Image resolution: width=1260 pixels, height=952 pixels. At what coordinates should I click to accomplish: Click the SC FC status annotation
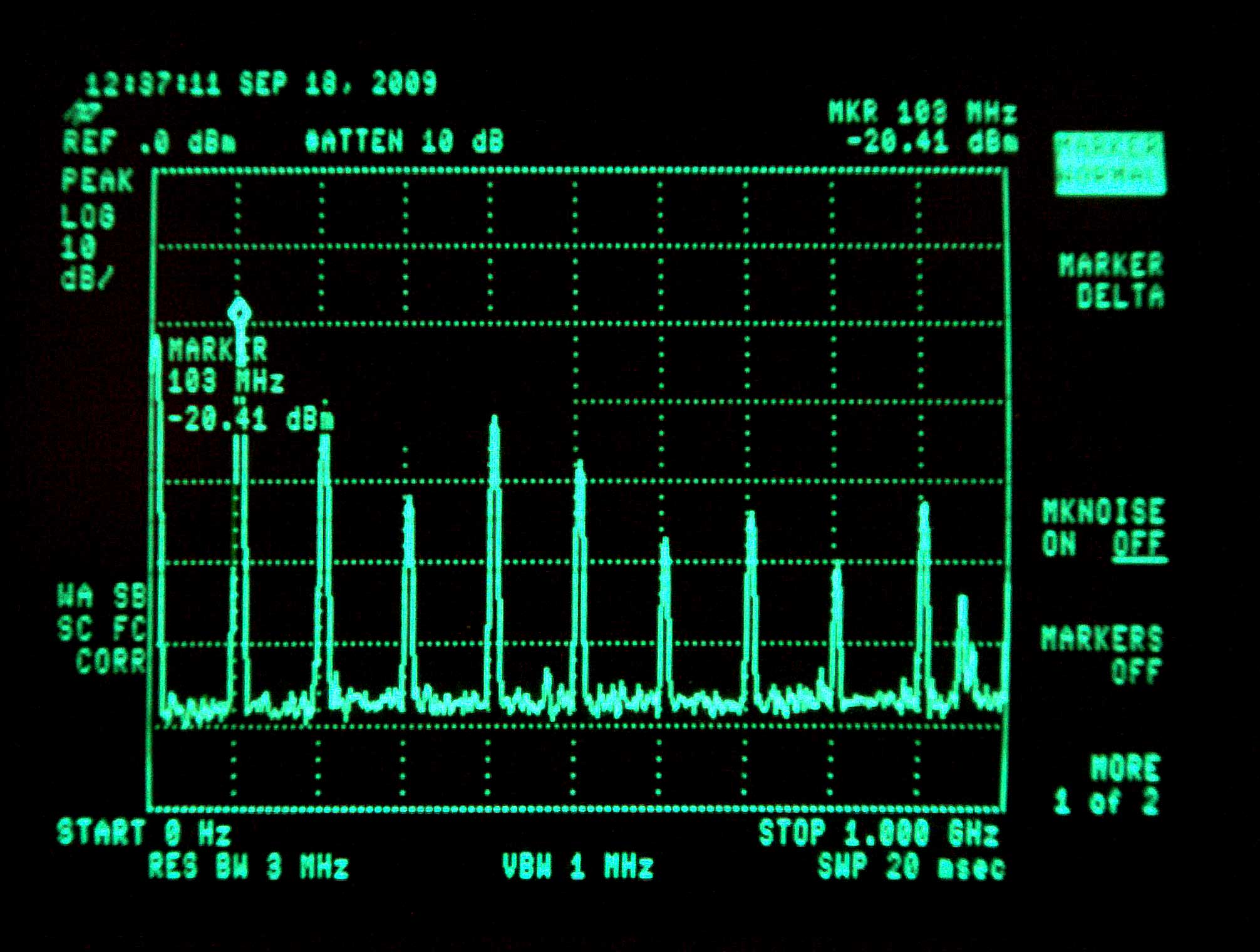tap(101, 629)
